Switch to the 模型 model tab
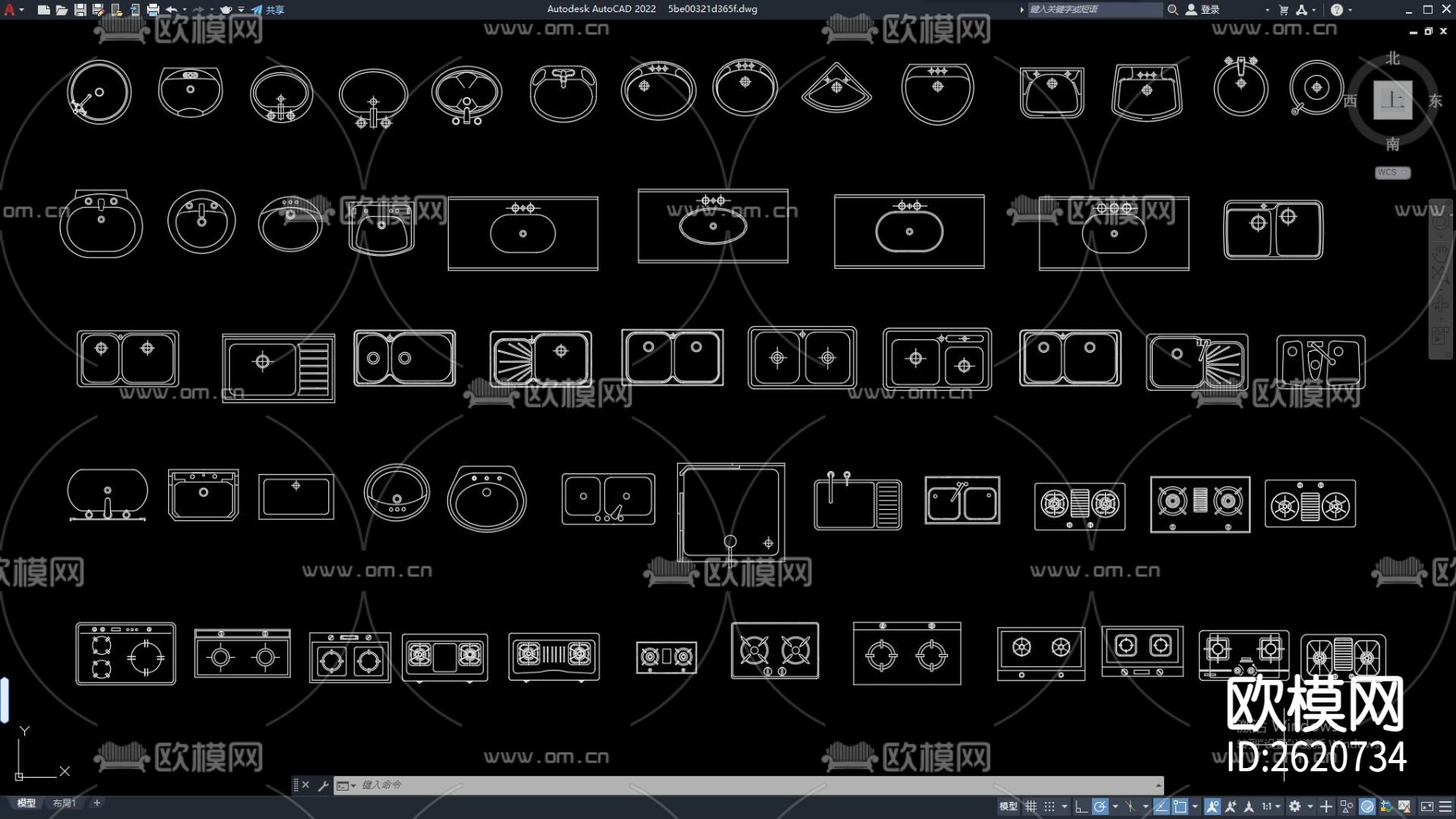This screenshot has width=1456, height=819. click(x=27, y=803)
